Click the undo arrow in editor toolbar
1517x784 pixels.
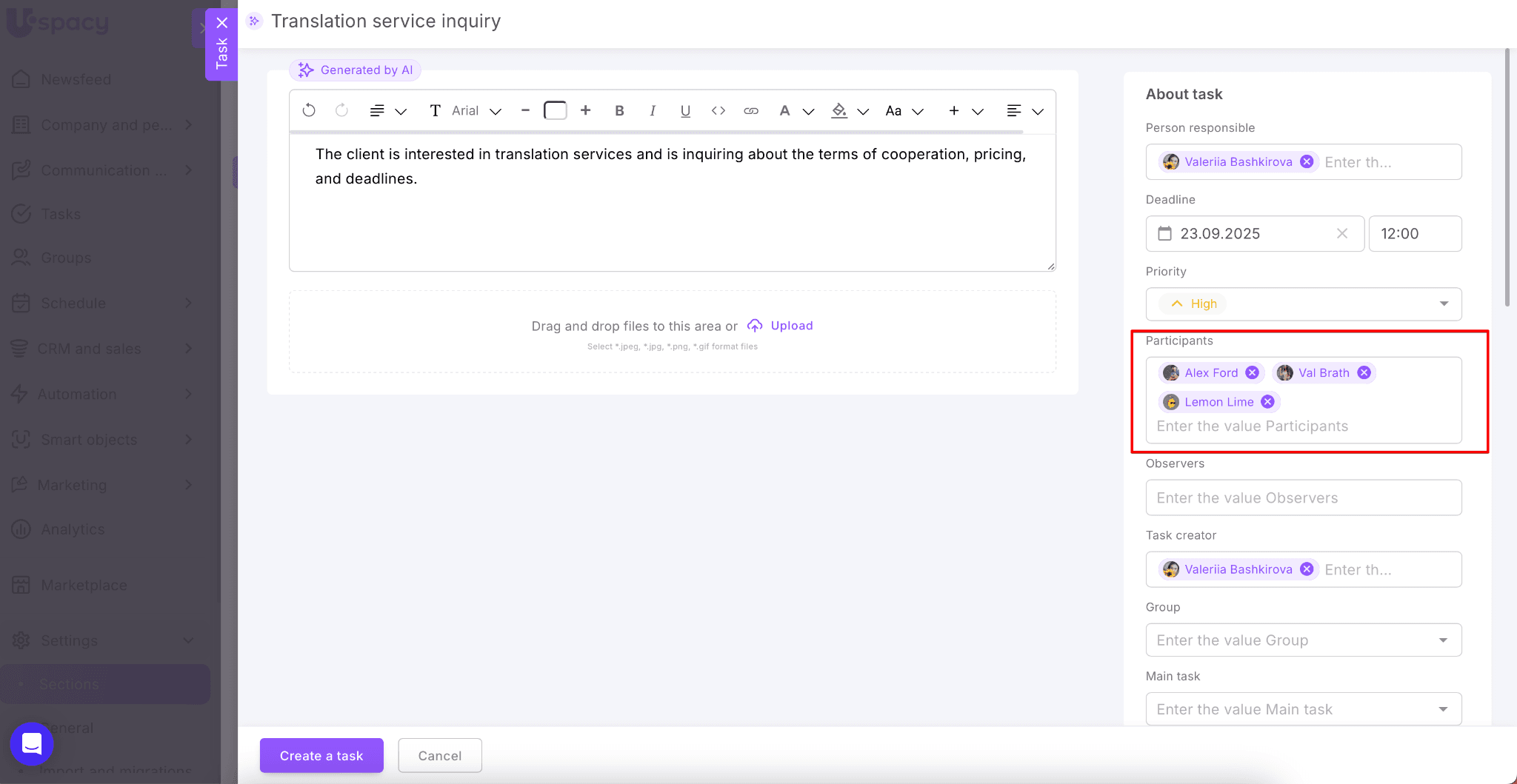(x=309, y=110)
